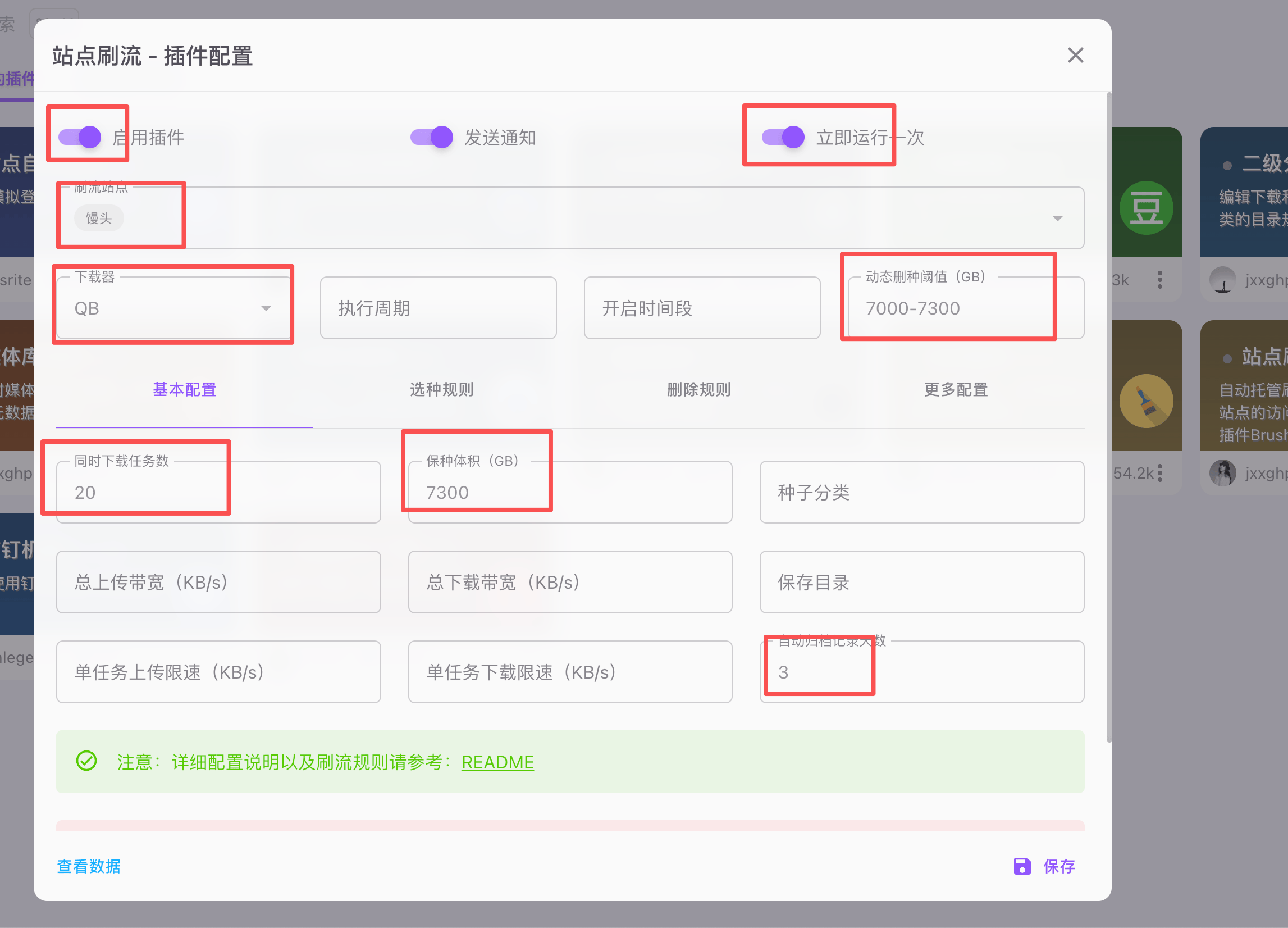Switch to the 选种规则 tab
1288x928 pixels.
441,390
